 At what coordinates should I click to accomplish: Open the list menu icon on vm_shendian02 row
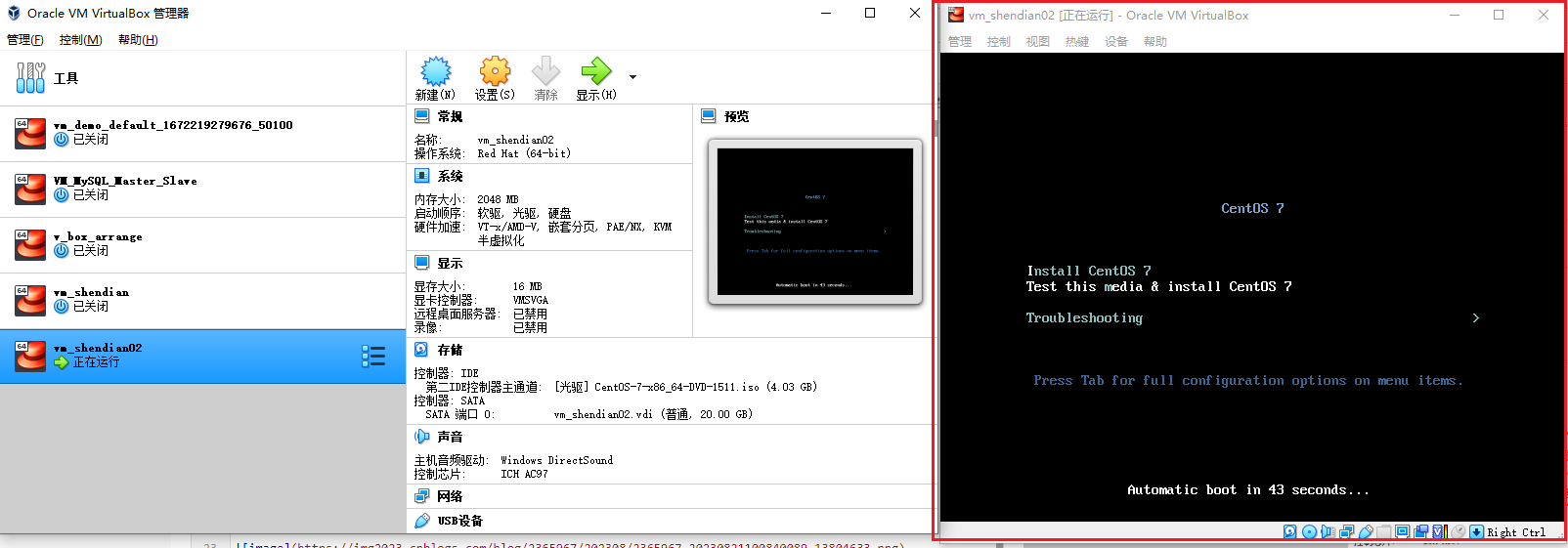coord(373,357)
